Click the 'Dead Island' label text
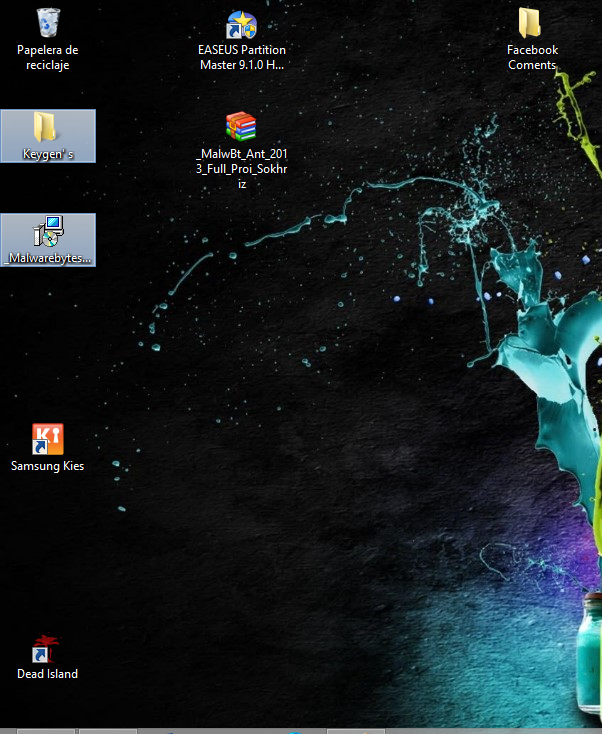The height and width of the screenshot is (734, 602). tap(48, 674)
